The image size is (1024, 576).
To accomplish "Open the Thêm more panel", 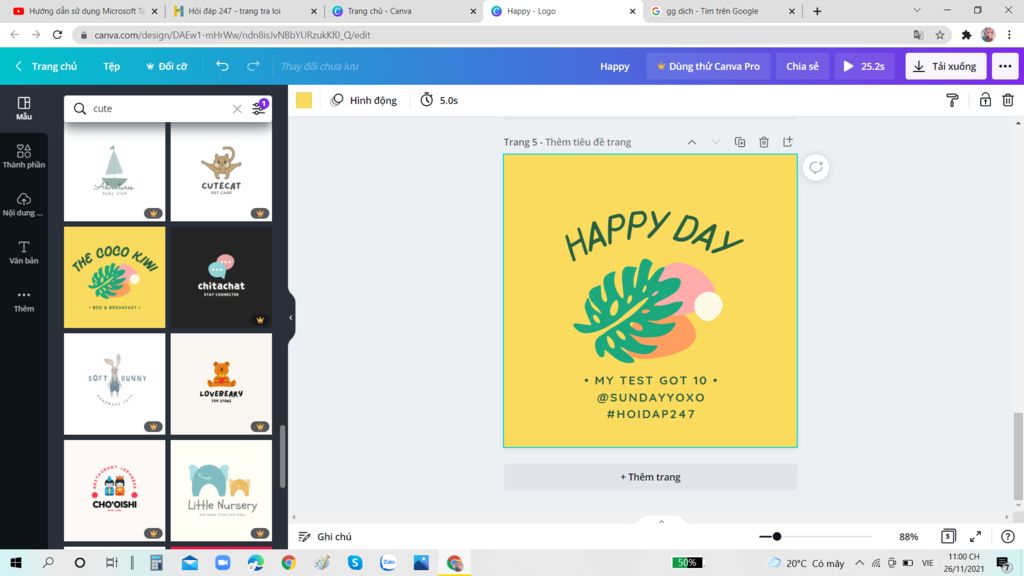I will click(24, 300).
